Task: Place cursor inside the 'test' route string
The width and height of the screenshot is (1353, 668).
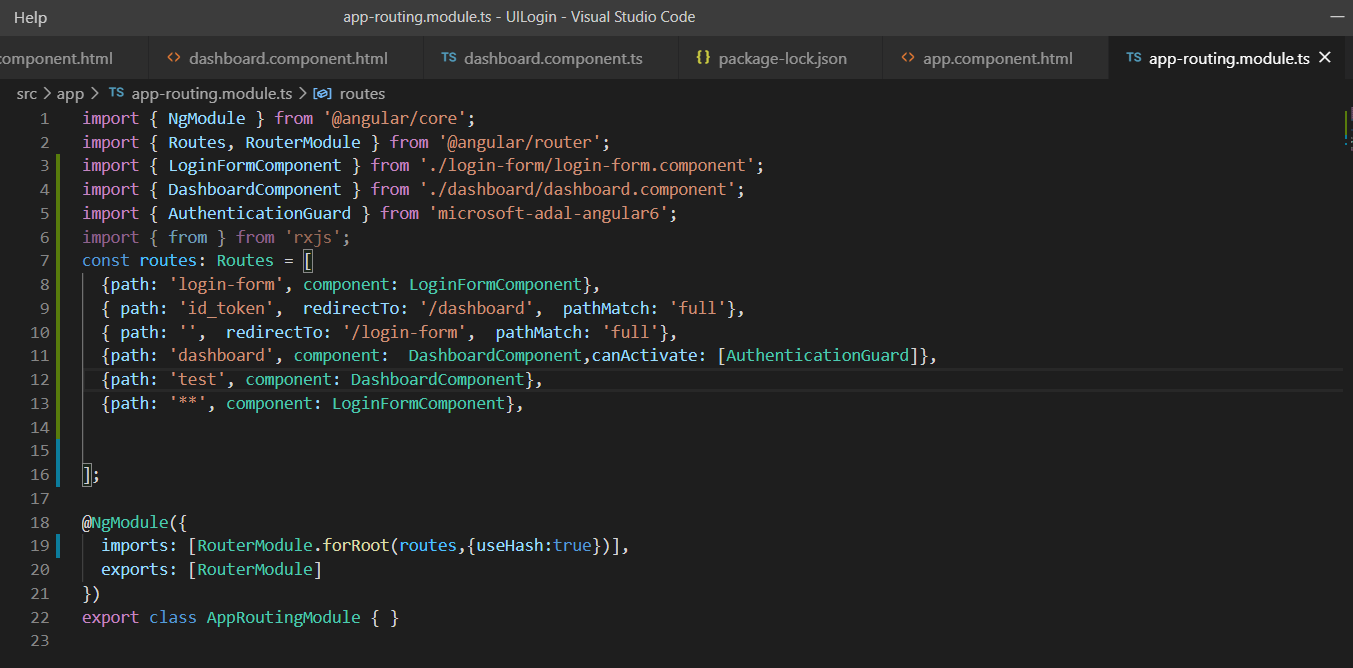Action: (197, 379)
